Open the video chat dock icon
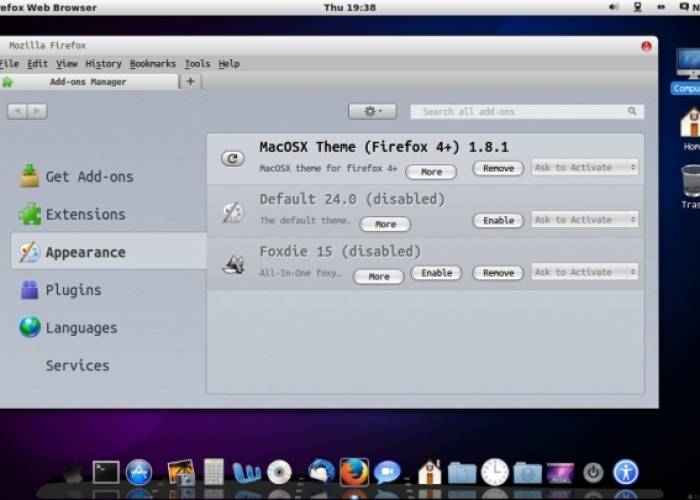The width and height of the screenshot is (700, 500). 387,472
